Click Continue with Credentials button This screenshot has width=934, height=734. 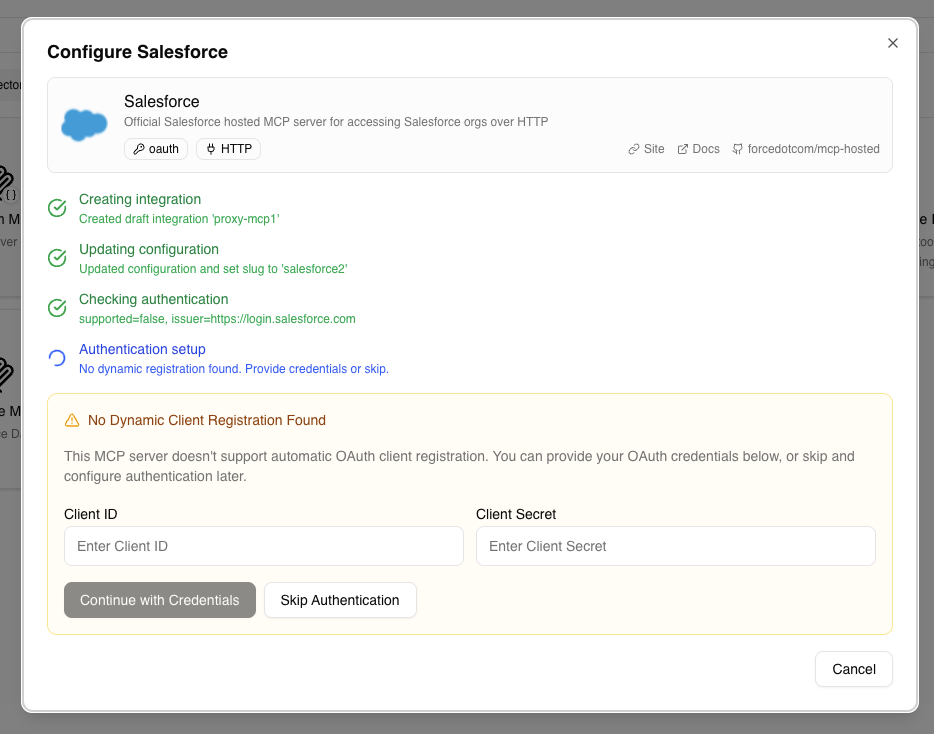pyautogui.click(x=160, y=600)
